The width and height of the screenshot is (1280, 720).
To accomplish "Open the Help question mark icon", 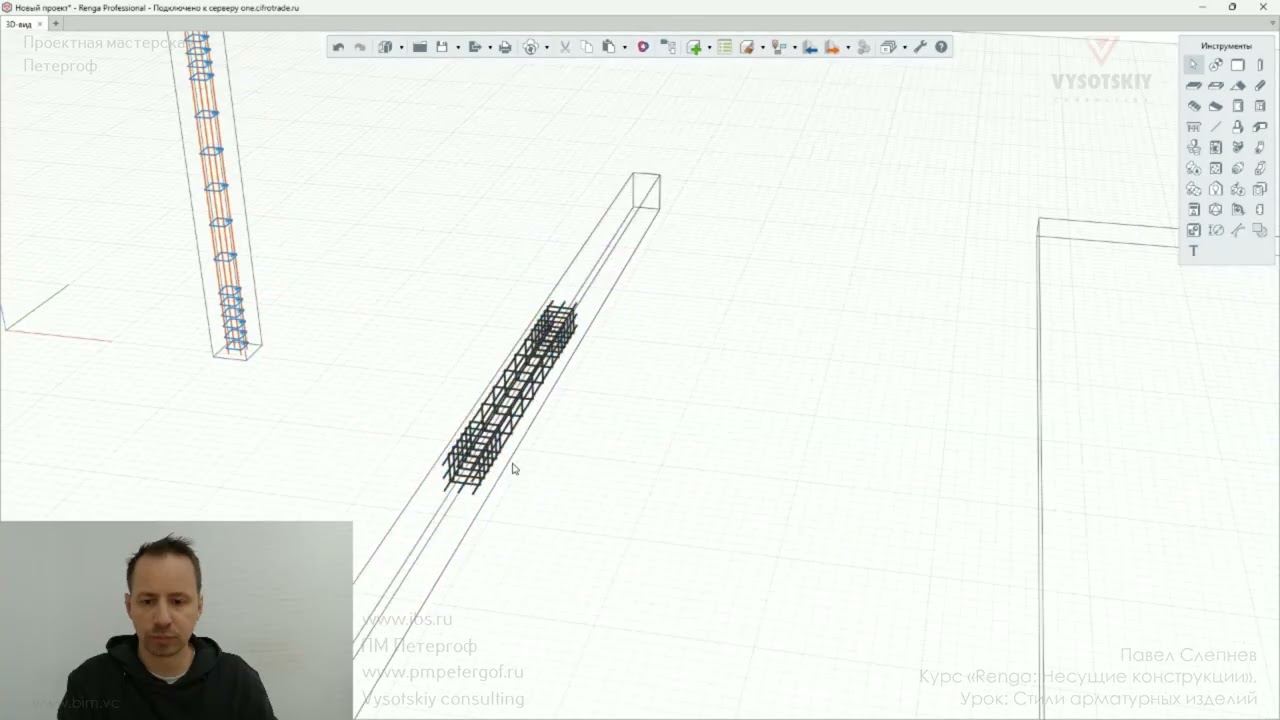I will click(941, 47).
